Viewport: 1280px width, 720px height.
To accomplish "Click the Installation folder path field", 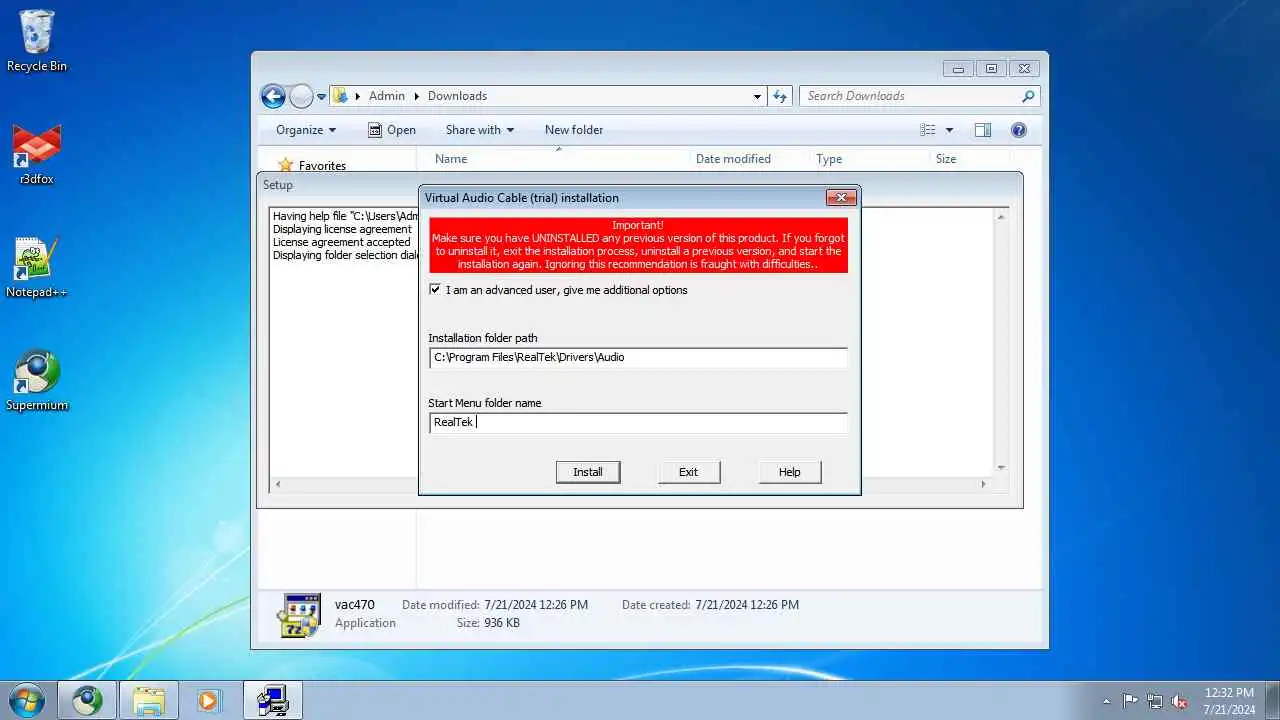I will pos(638,357).
